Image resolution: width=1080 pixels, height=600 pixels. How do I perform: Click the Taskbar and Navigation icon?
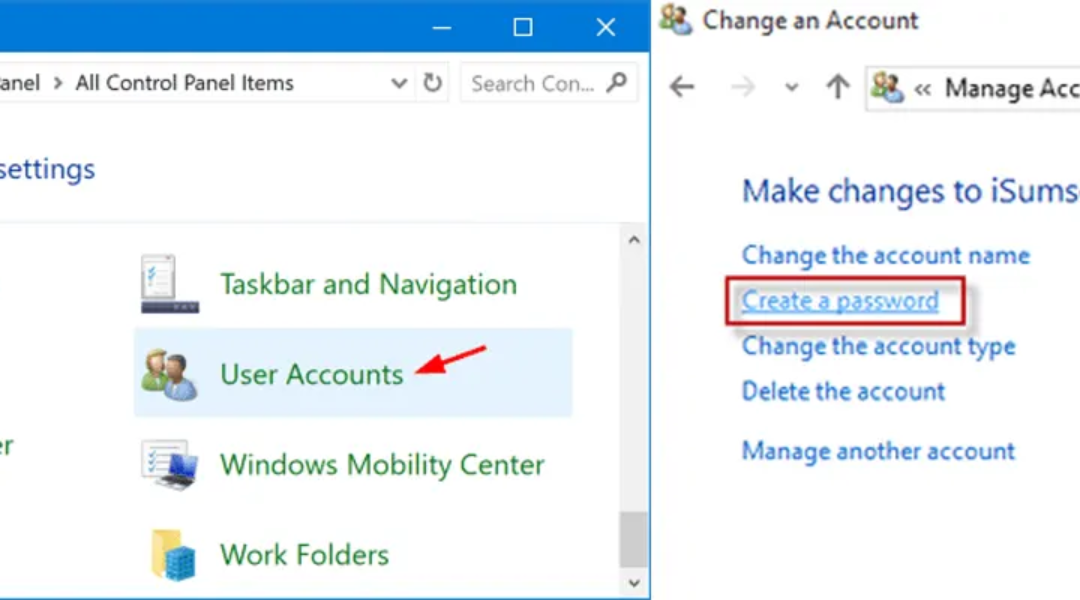(x=169, y=284)
